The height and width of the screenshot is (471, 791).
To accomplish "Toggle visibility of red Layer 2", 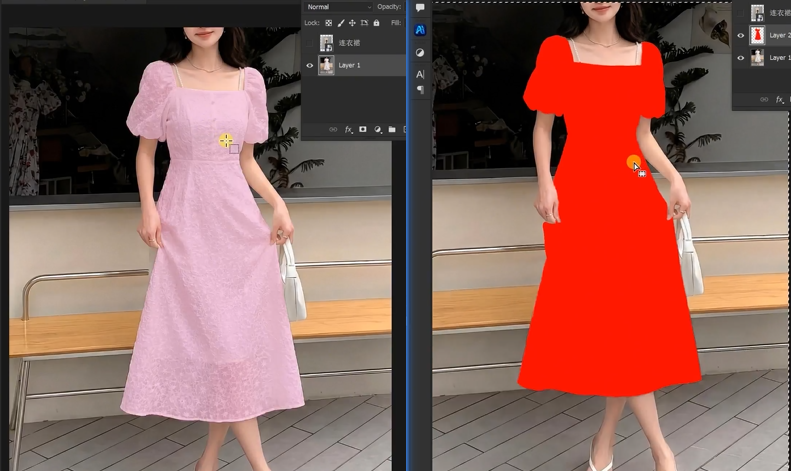I will click(x=741, y=35).
